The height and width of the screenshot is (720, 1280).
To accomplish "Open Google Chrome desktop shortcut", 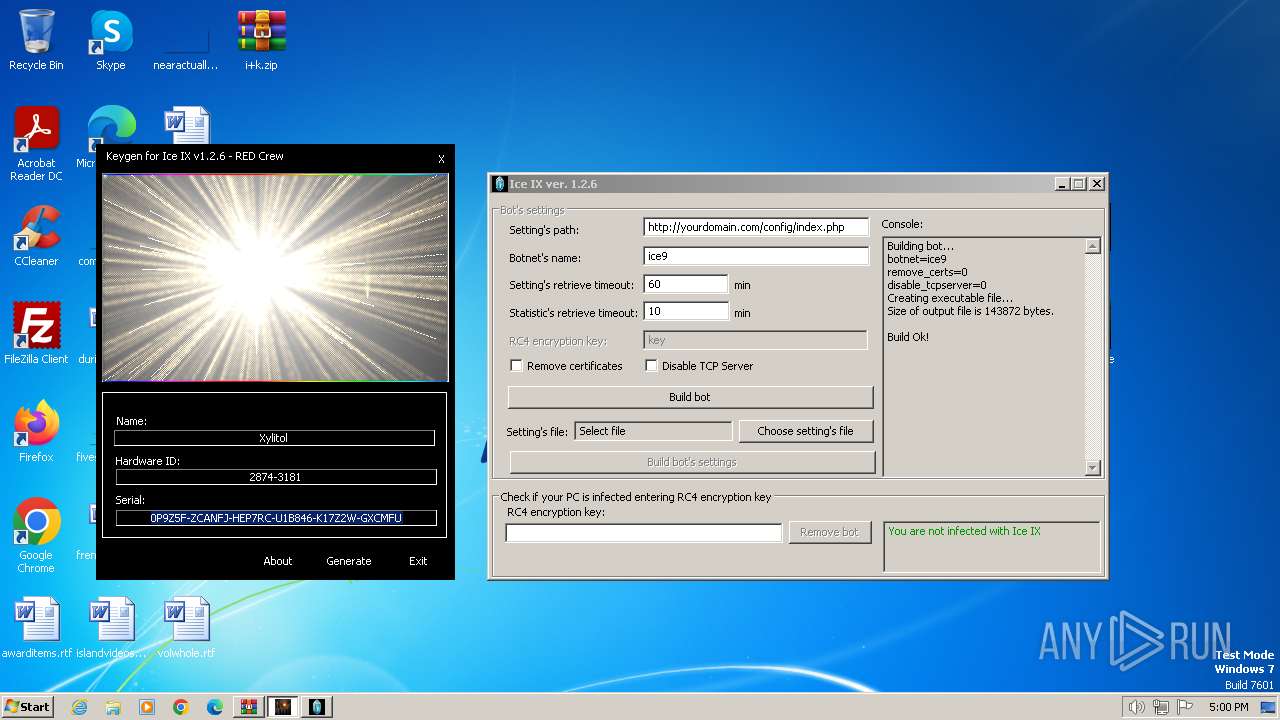I will pos(36,536).
